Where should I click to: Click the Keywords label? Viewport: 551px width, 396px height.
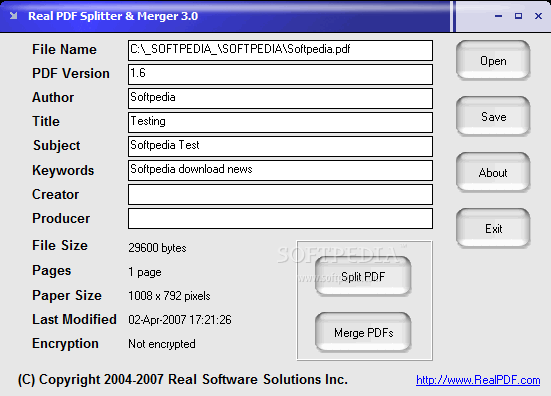[x=63, y=170]
